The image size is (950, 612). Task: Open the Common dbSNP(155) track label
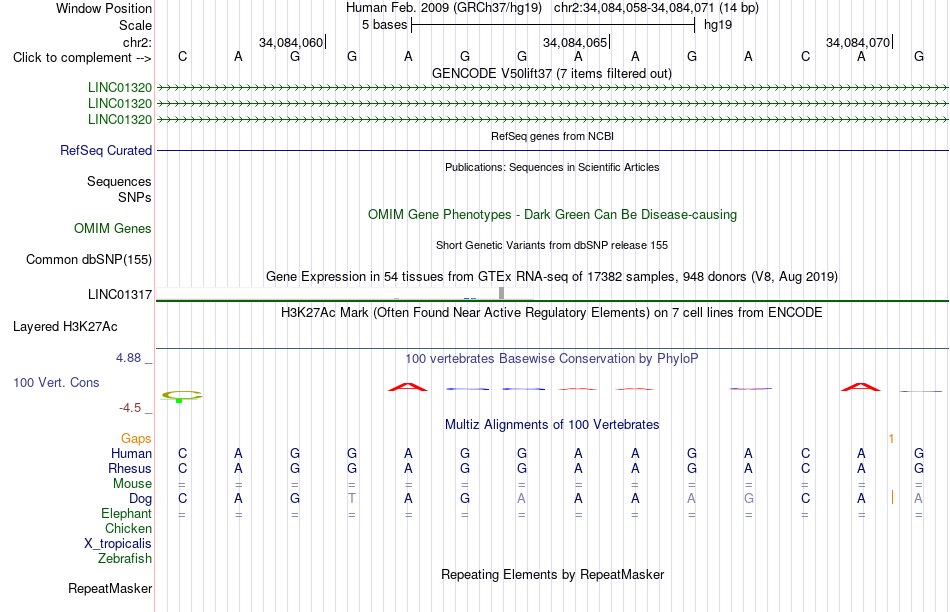[x=89, y=259]
